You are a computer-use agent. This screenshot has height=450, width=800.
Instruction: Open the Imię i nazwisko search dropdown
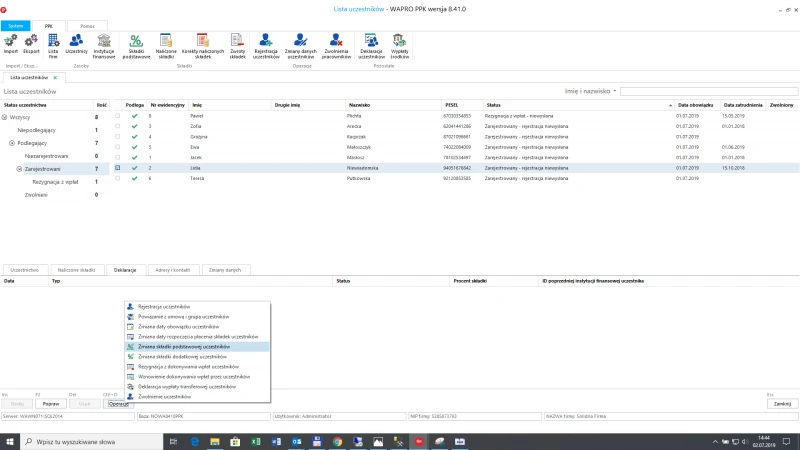pyautogui.click(x=590, y=91)
